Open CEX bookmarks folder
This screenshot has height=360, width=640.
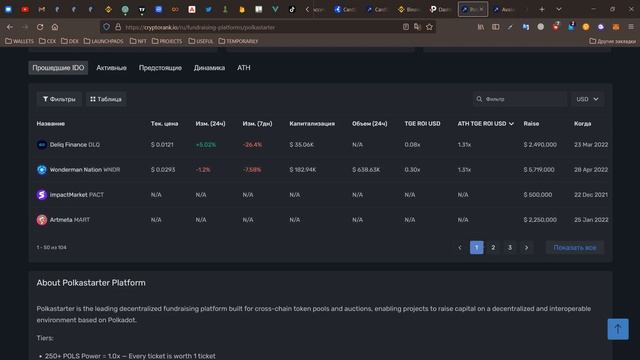tap(47, 41)
